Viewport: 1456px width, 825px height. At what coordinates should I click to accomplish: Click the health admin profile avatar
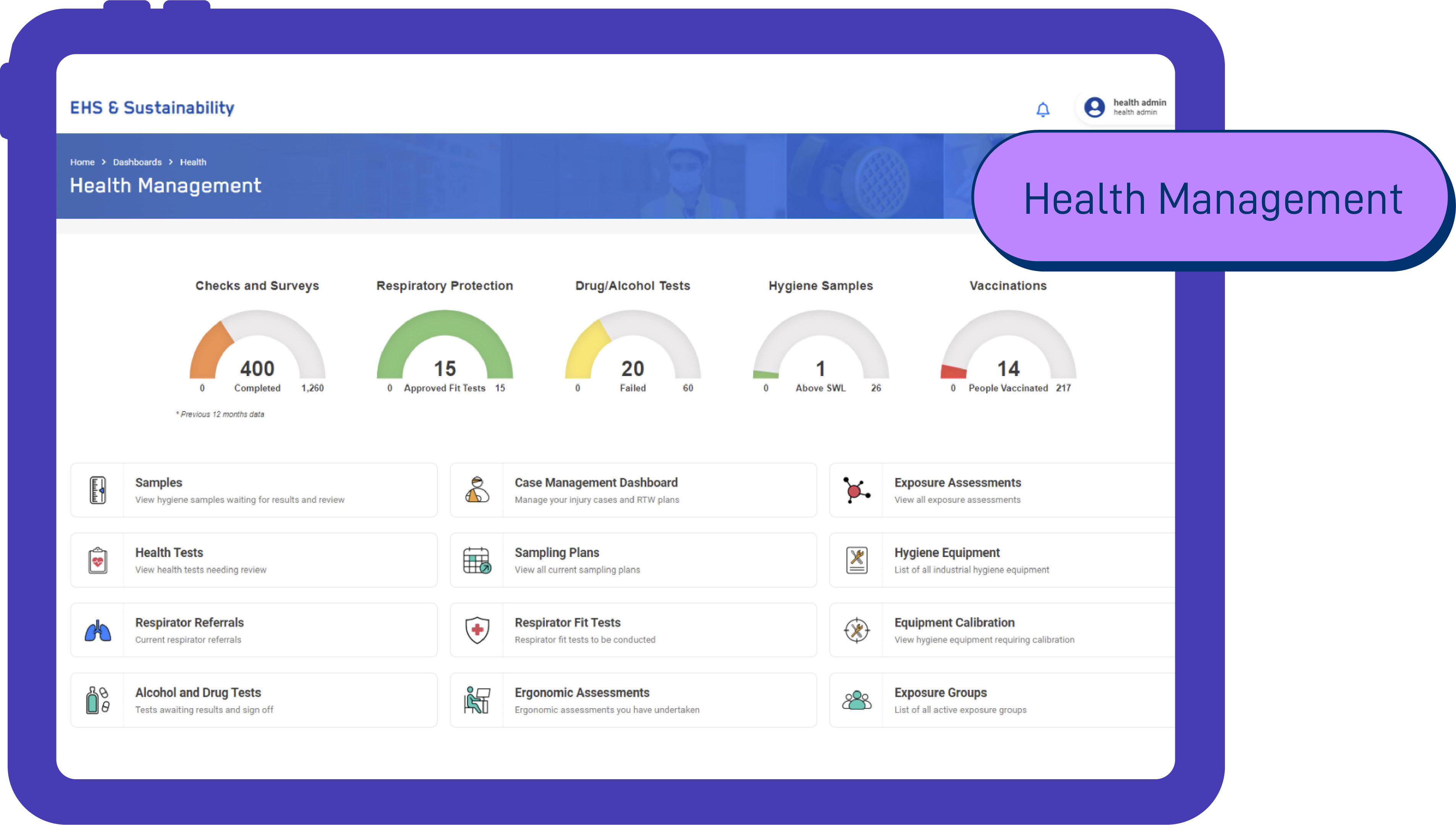pos(1095,107)
